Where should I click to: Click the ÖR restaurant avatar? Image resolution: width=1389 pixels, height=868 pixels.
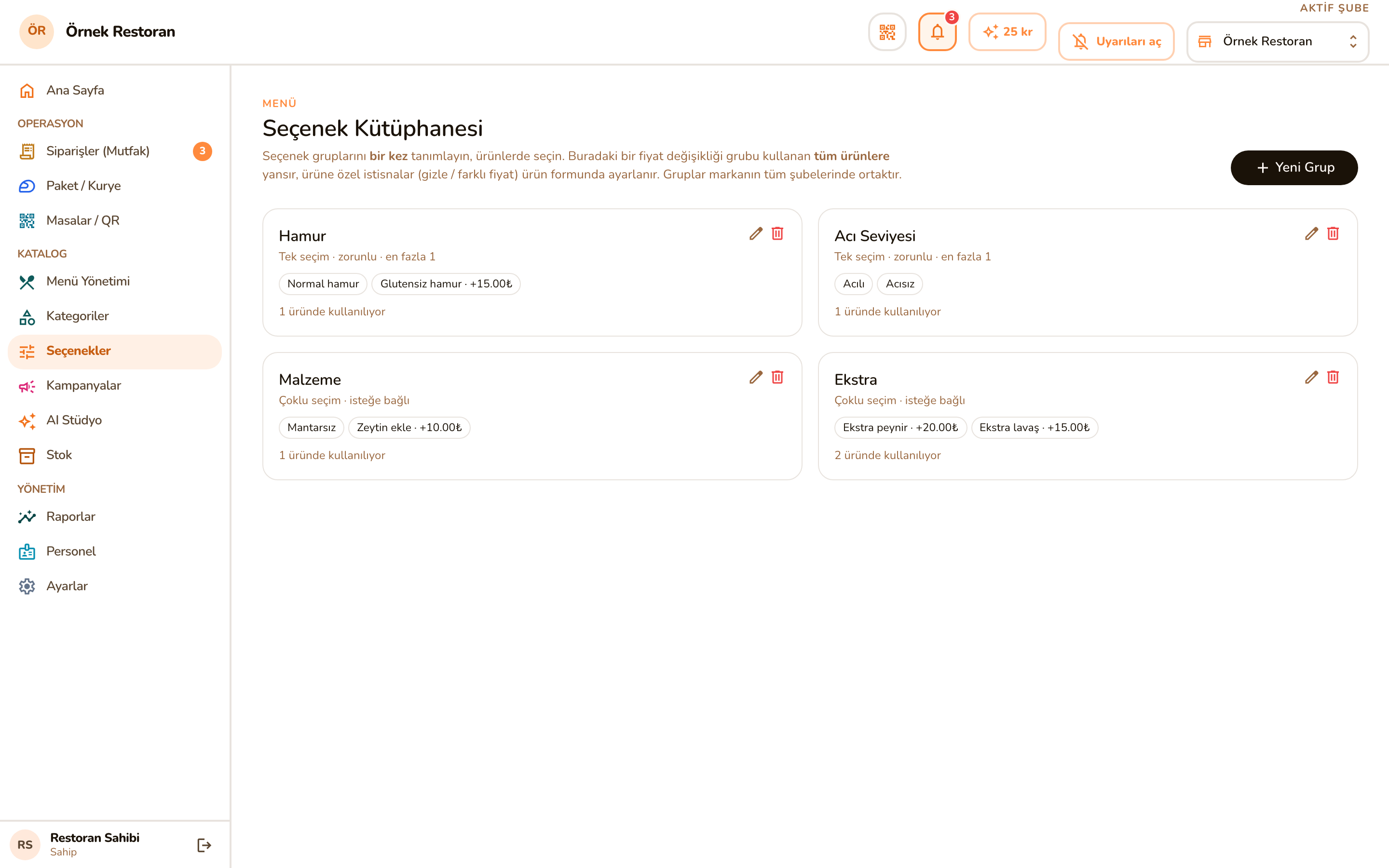coord(37,31)
